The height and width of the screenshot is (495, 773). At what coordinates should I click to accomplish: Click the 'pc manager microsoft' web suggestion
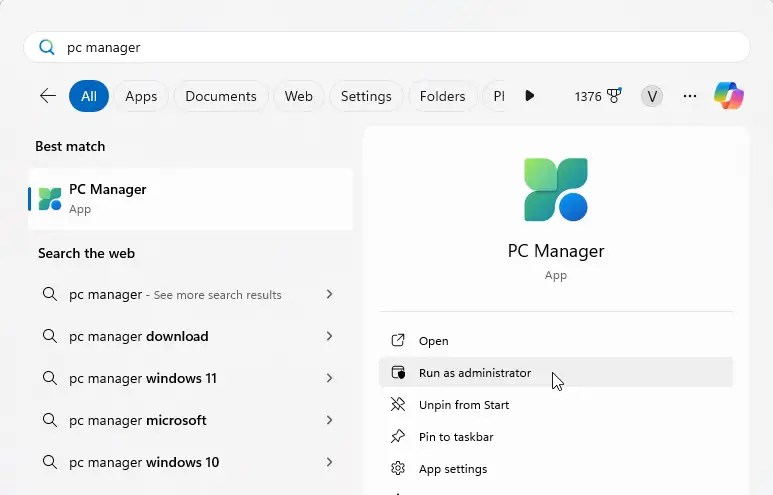190,420
